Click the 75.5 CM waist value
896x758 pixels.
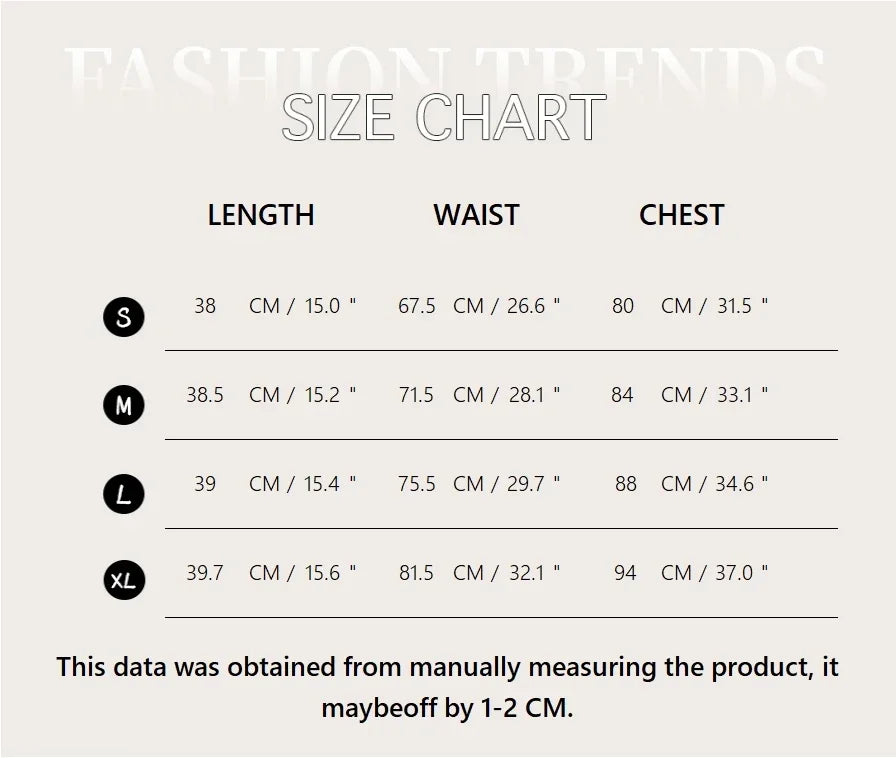[x=417, y=484]
